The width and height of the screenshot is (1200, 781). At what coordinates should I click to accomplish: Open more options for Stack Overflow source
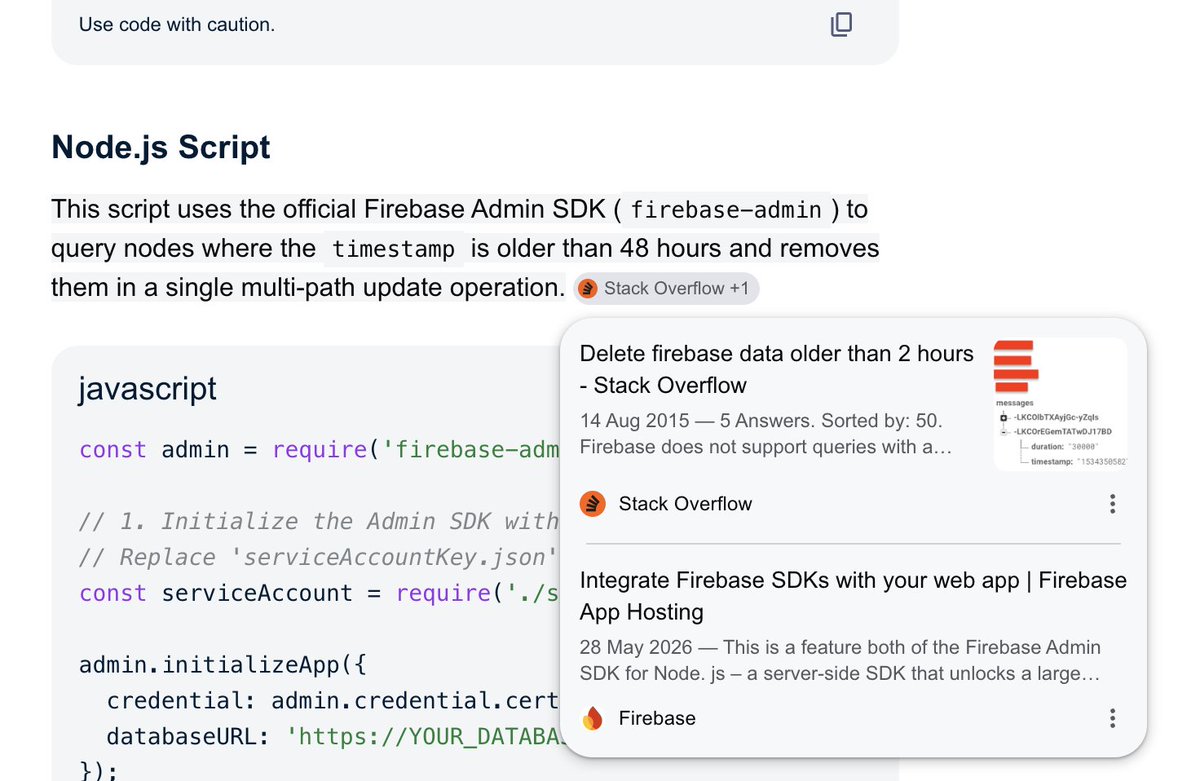pyautogui.click(x=1112, y=504)
